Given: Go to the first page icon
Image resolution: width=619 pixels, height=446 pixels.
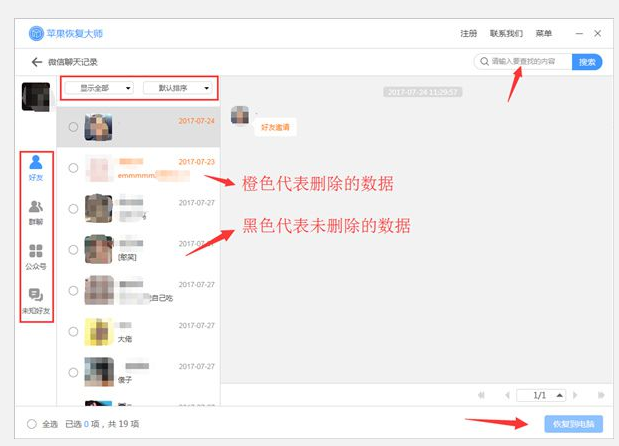Looking at the screenshot, I should (x=481, y=395).
